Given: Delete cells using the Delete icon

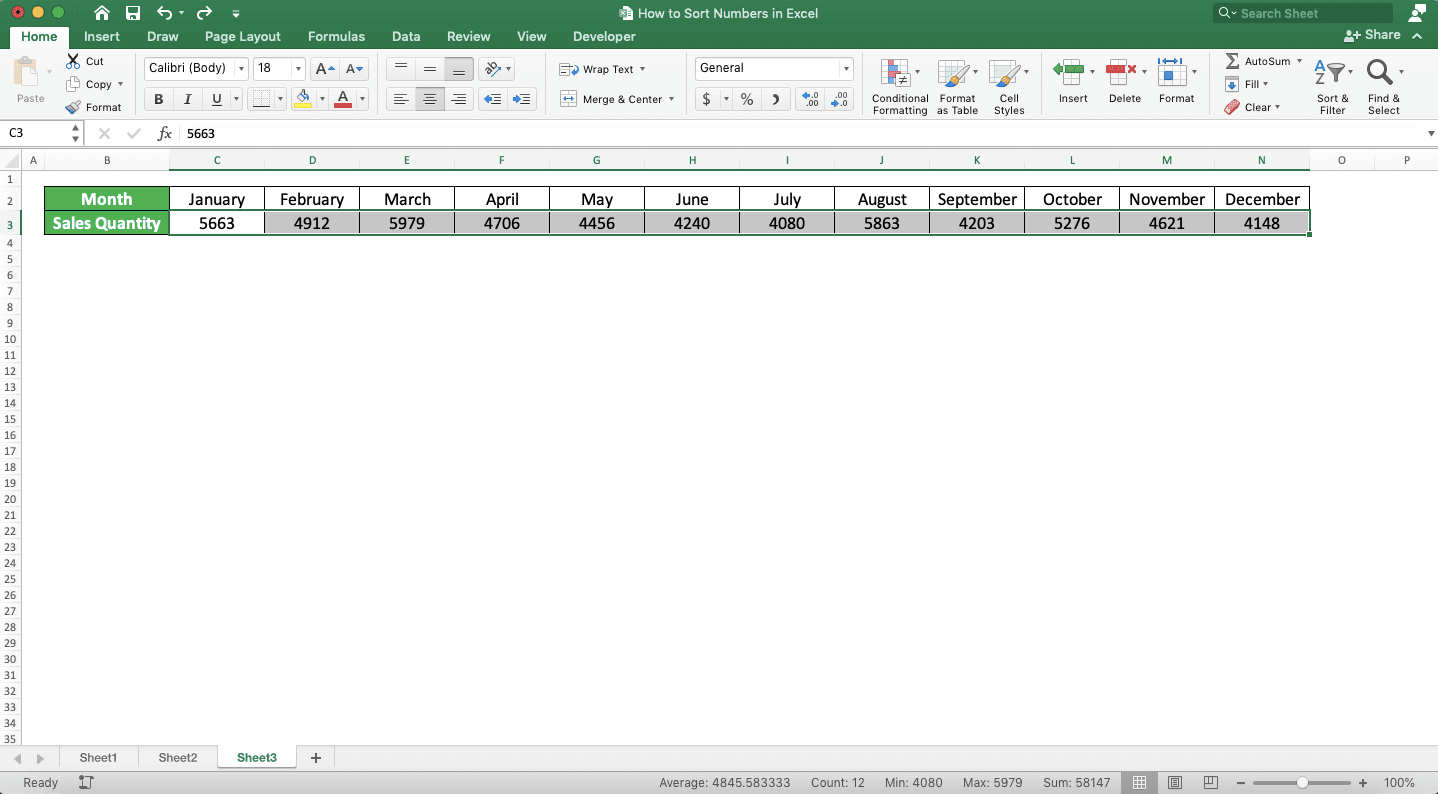Looking at the screenshot, I should (1121, 72).
